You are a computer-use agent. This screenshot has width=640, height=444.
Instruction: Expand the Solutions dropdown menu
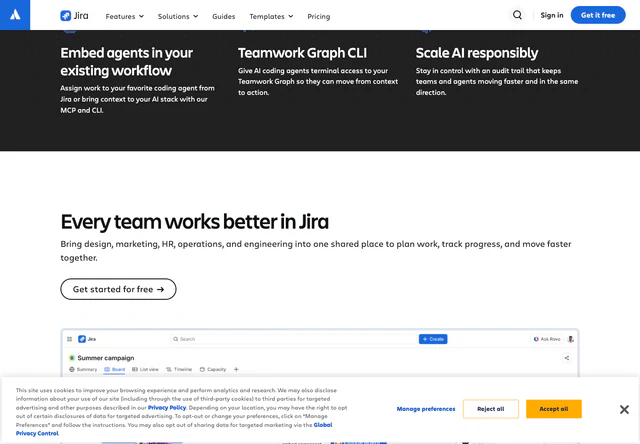pos(178,16)
